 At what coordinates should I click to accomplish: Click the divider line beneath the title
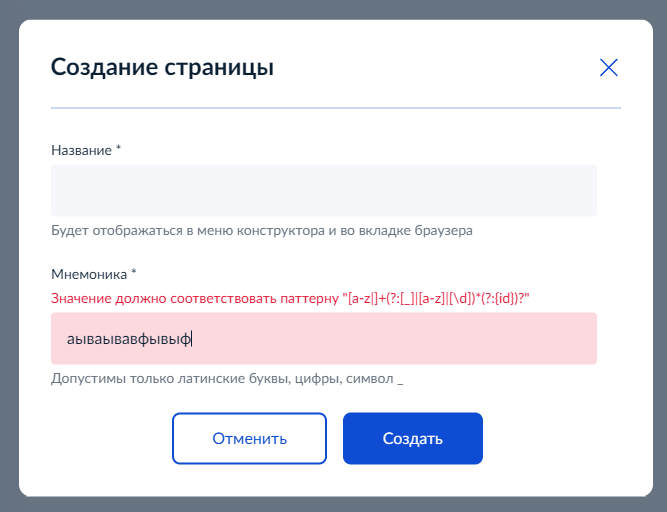click(336, 108)
